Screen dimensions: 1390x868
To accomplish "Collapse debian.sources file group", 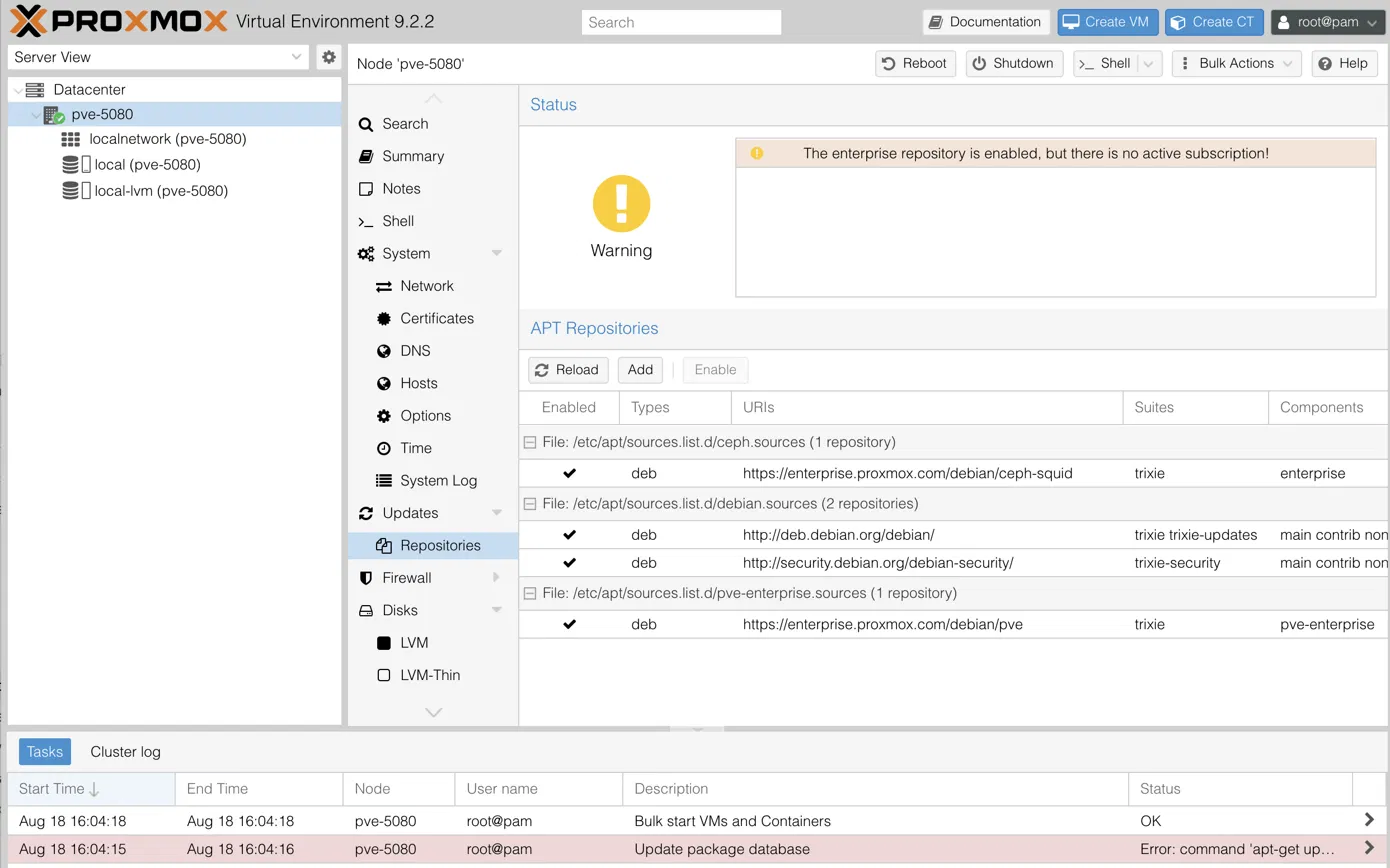I will (530, 504).
